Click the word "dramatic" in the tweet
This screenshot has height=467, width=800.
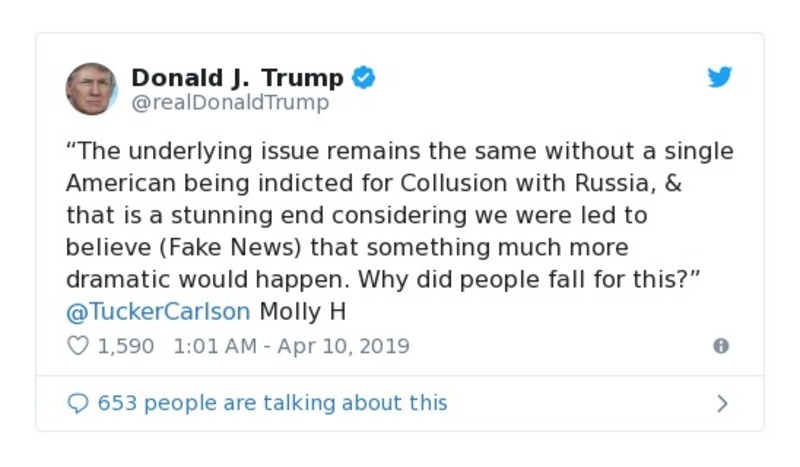pyautogui.click(x=114, y=279)
